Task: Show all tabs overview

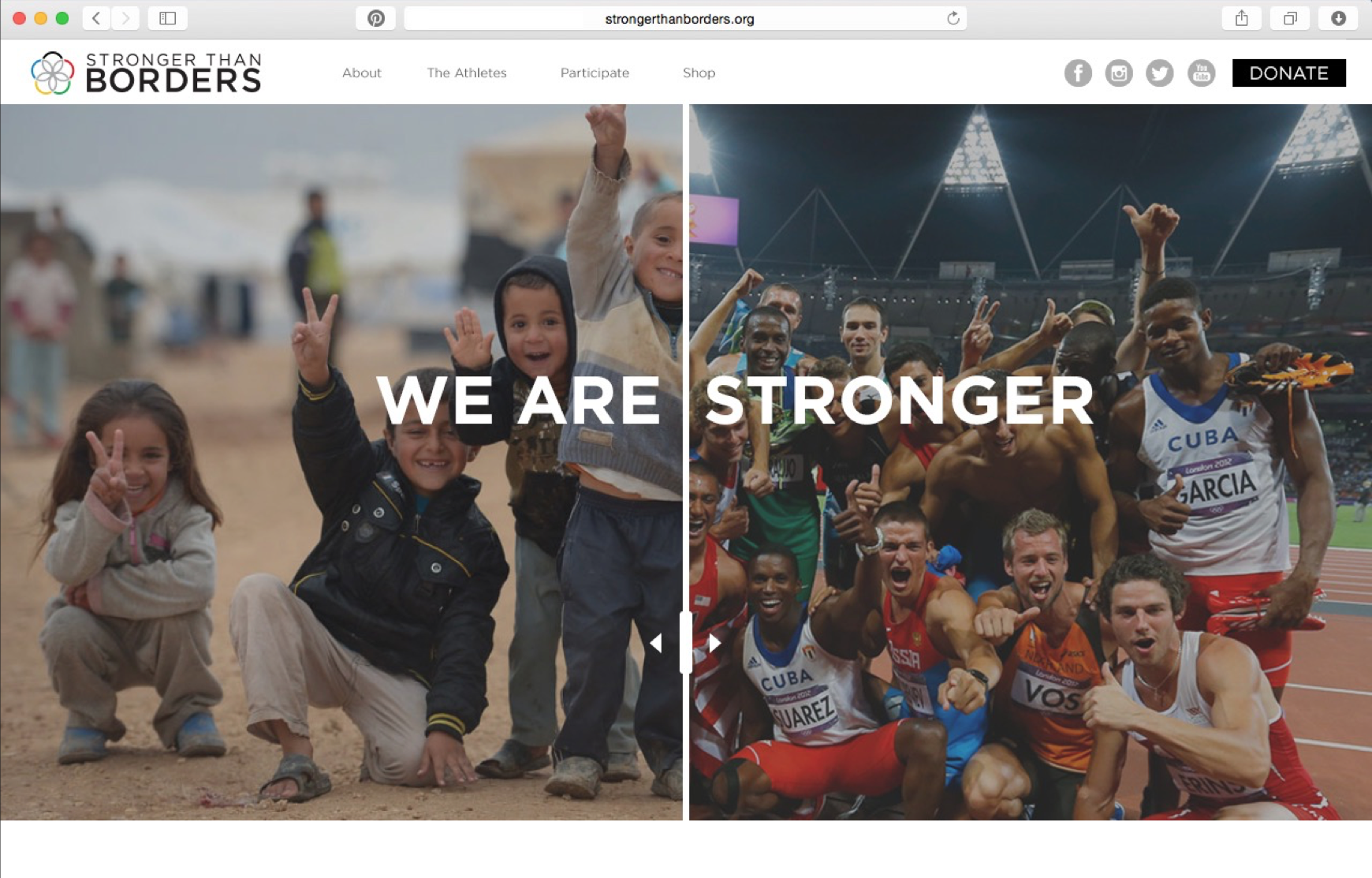Action: [x=1290, y=18]
